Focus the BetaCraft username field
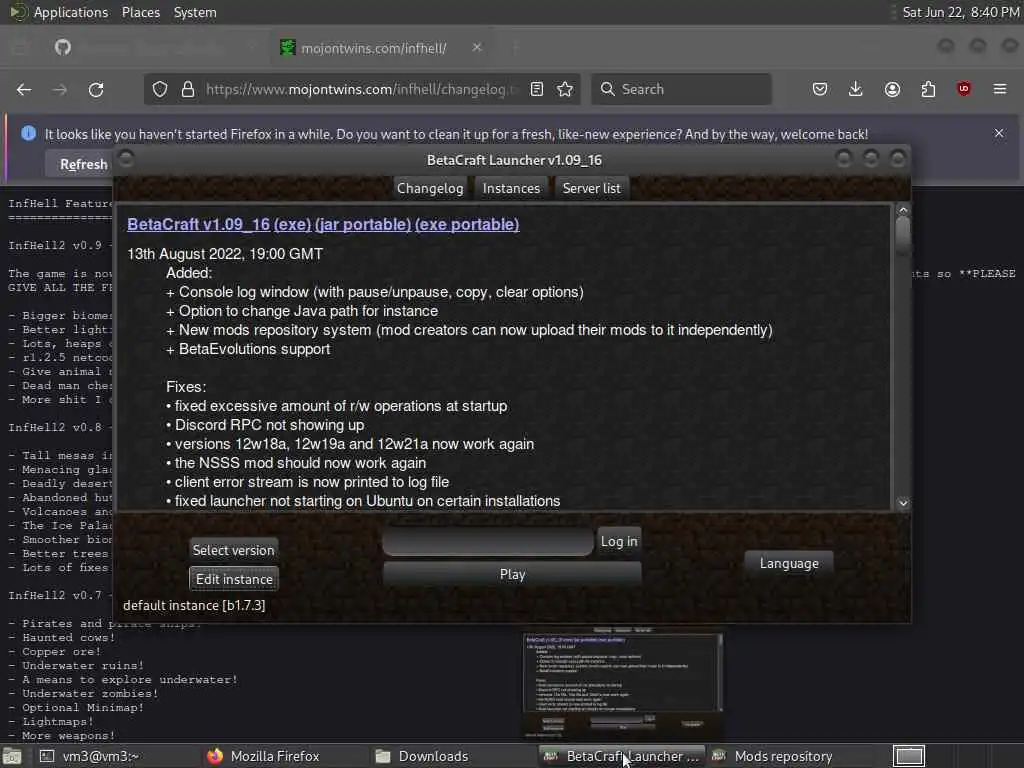Image resolution: width=1024 pixels, height=768 pixels. pyautogui.click(x=488, y=541)
